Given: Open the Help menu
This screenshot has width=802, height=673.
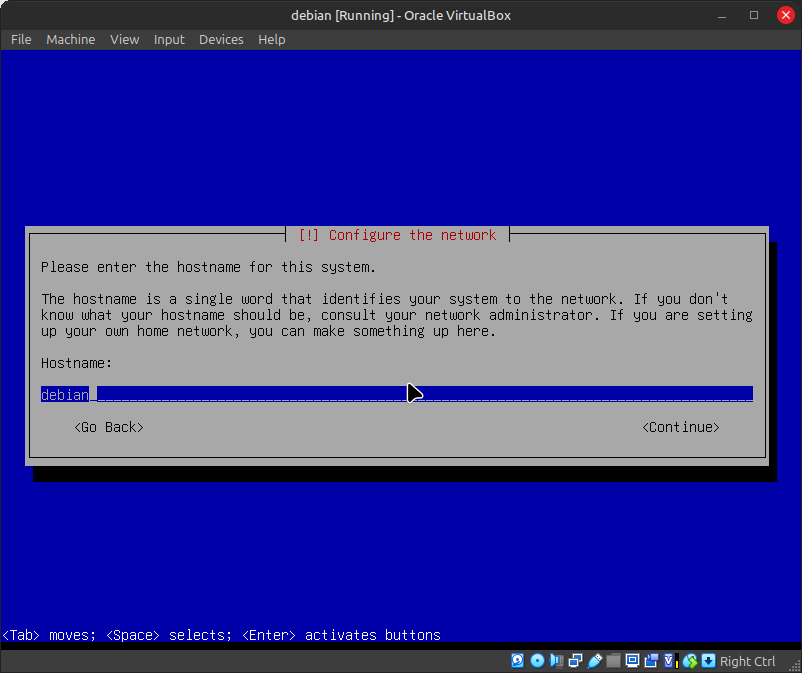Looking at the screenshot, I should pos(271,39).
